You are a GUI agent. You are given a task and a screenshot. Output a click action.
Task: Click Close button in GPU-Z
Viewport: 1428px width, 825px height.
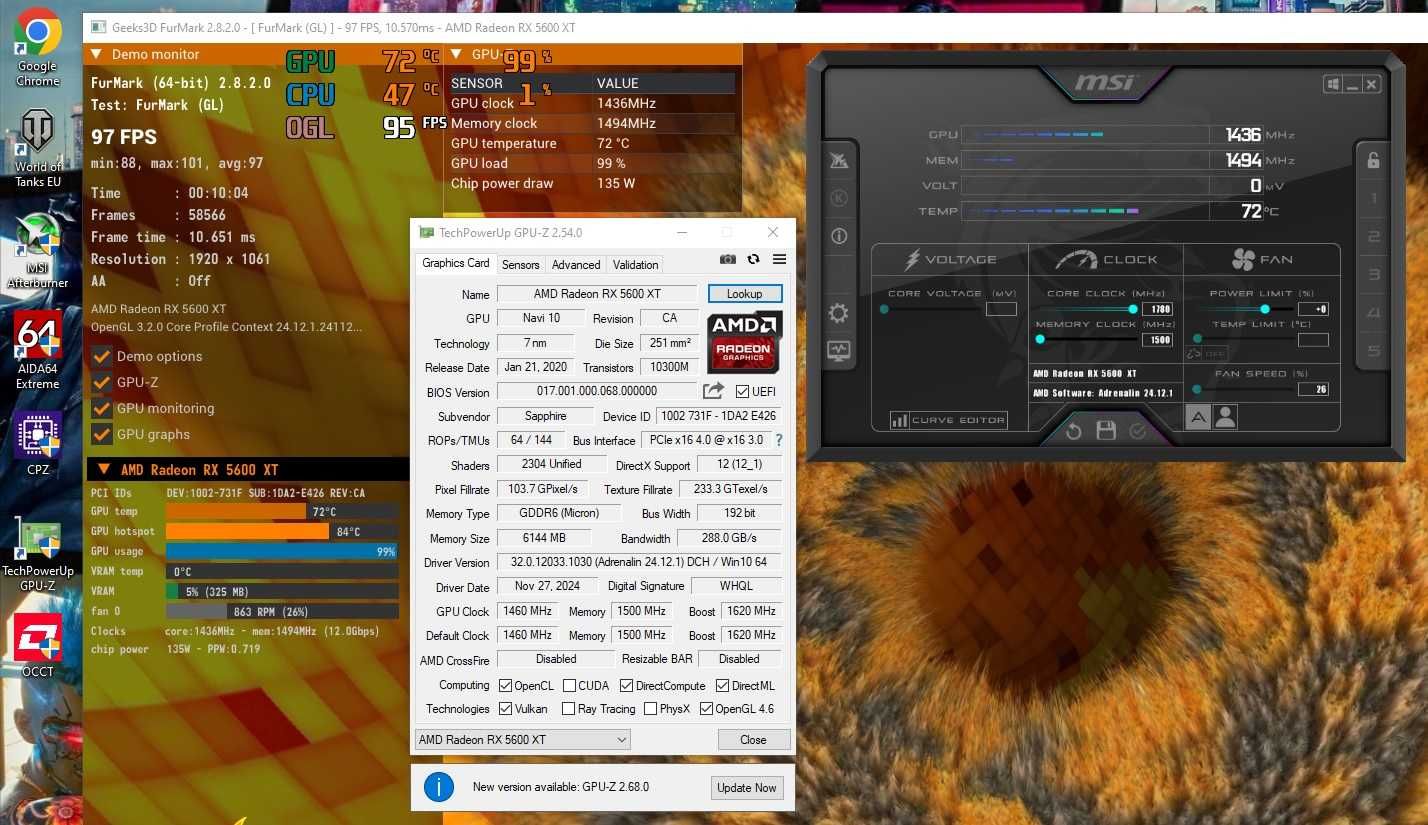coord(754,740)
